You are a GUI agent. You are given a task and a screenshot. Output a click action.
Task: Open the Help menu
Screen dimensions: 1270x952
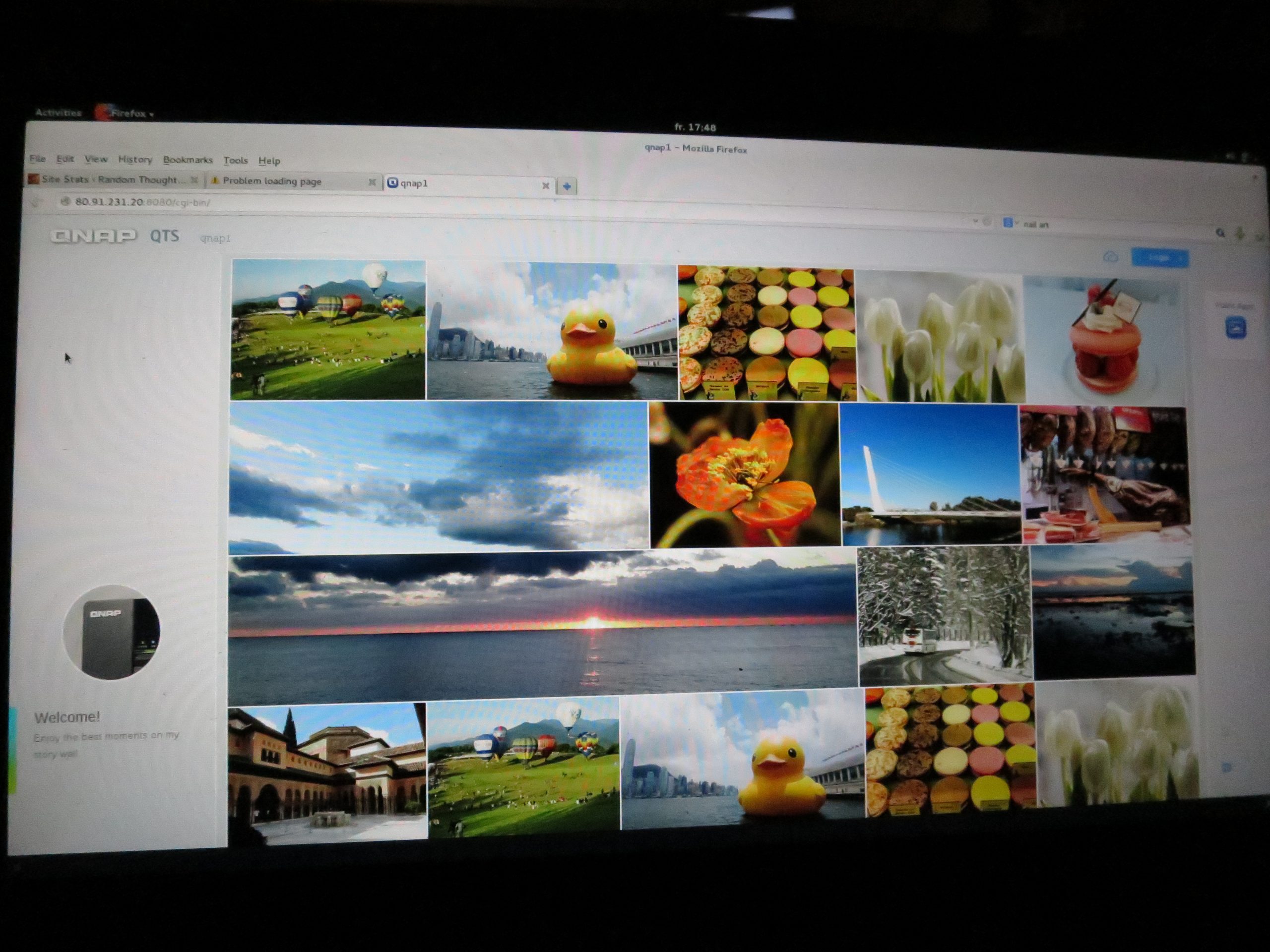point(269,161)
